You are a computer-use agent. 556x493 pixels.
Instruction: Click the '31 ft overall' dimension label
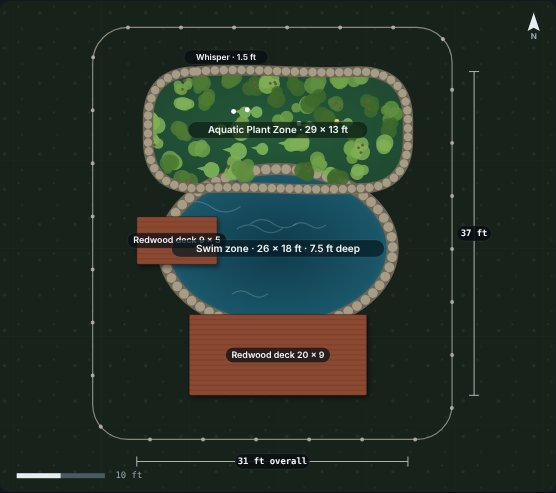pyautogui.click(x=272, y=461)
